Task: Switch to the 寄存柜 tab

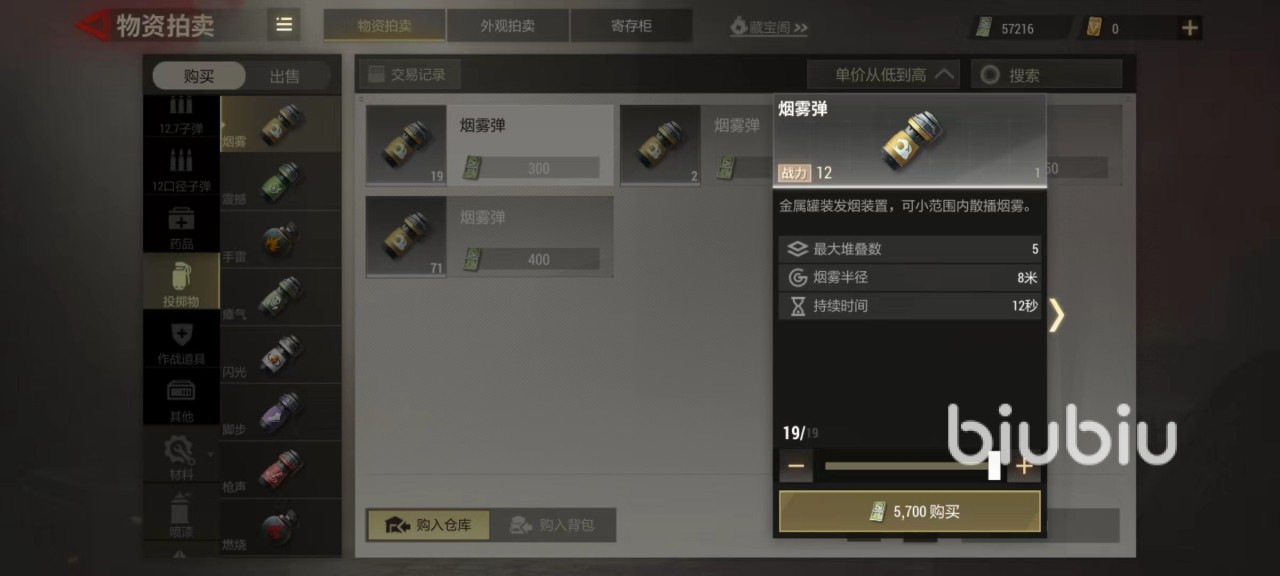Action: coord(631,26)
